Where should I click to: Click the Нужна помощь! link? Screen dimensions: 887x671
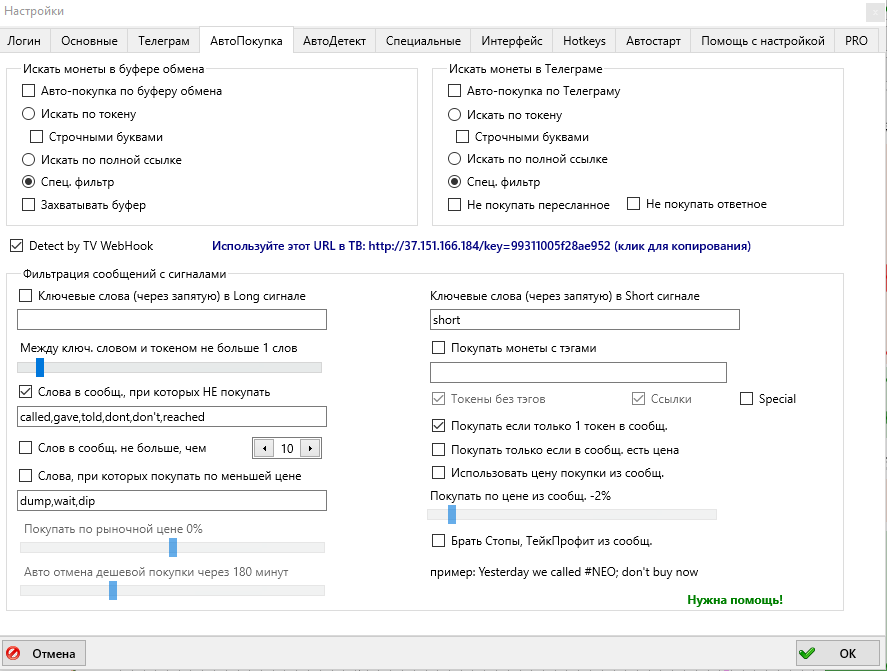click(734, 600)
